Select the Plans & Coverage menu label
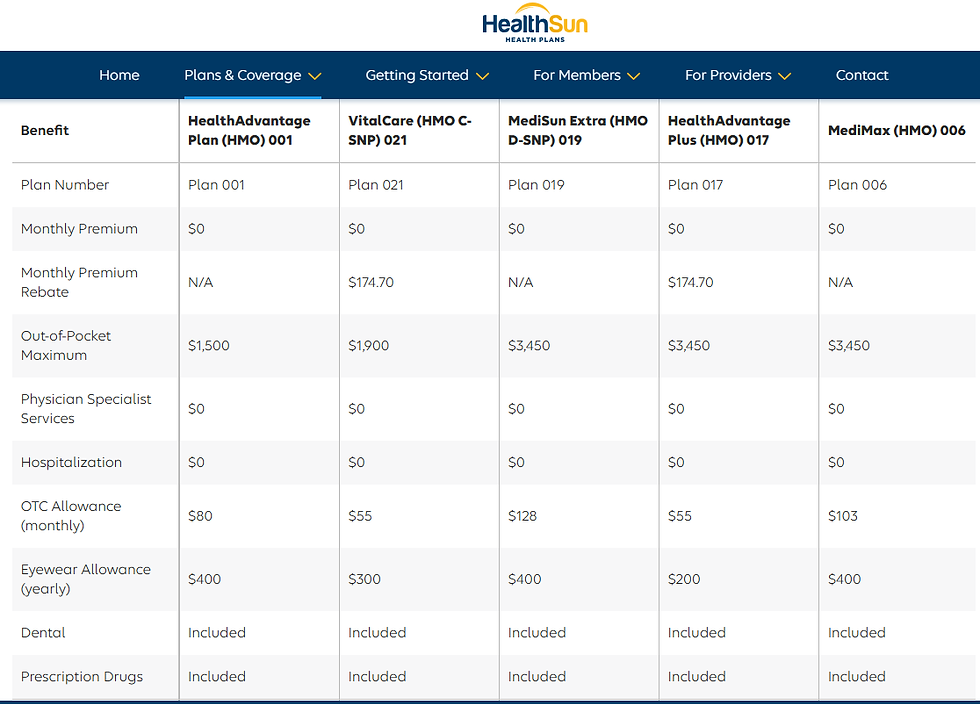 coord(242,75)
